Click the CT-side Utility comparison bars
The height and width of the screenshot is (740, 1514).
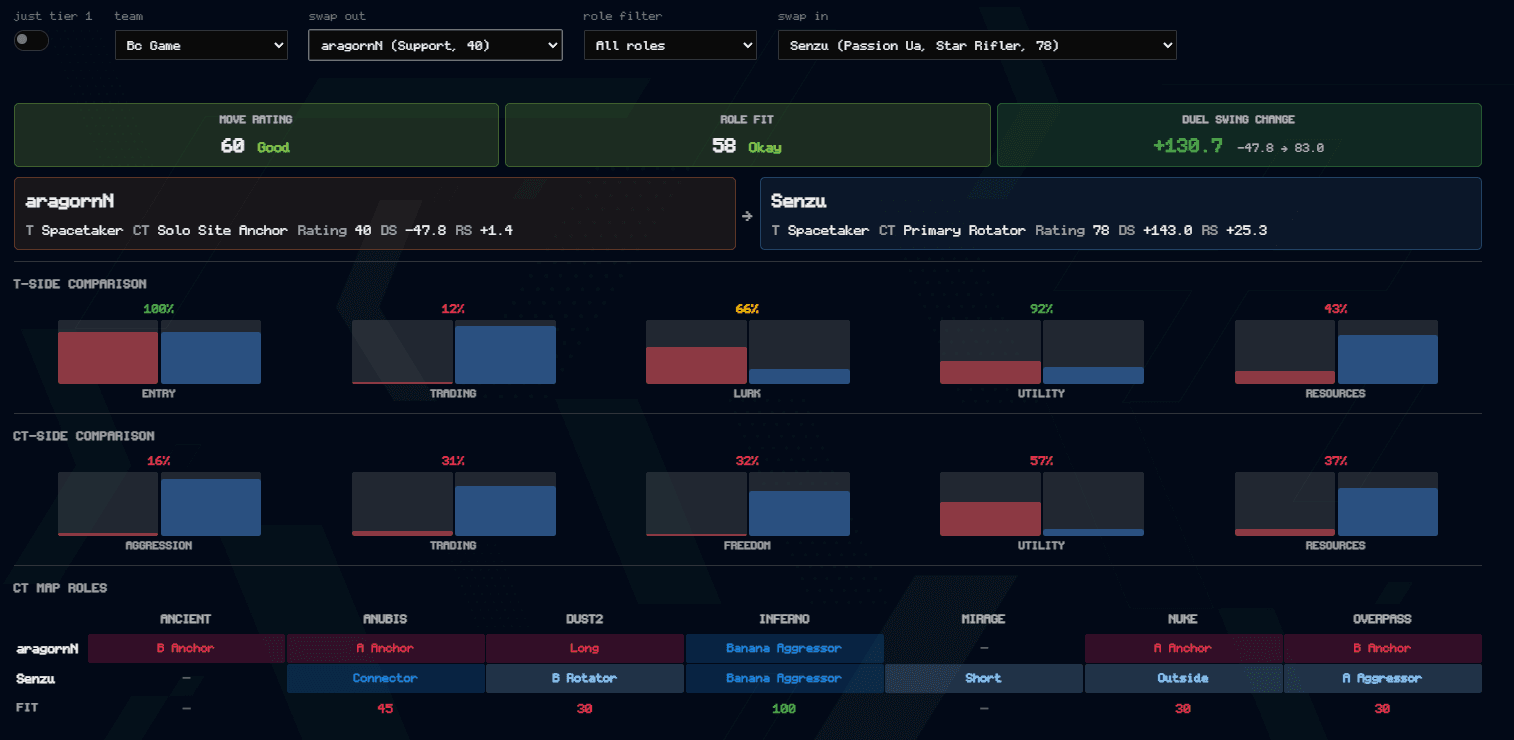[1041, 504]
